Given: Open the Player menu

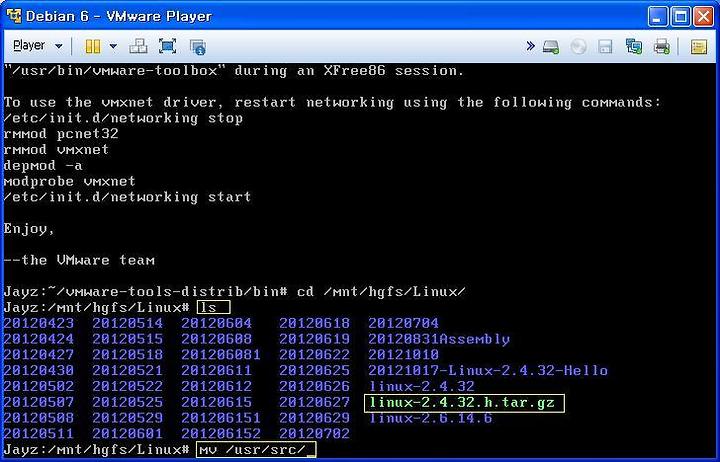Looking at the screenshot, I should pyautogui.click(x=29, y=45).
